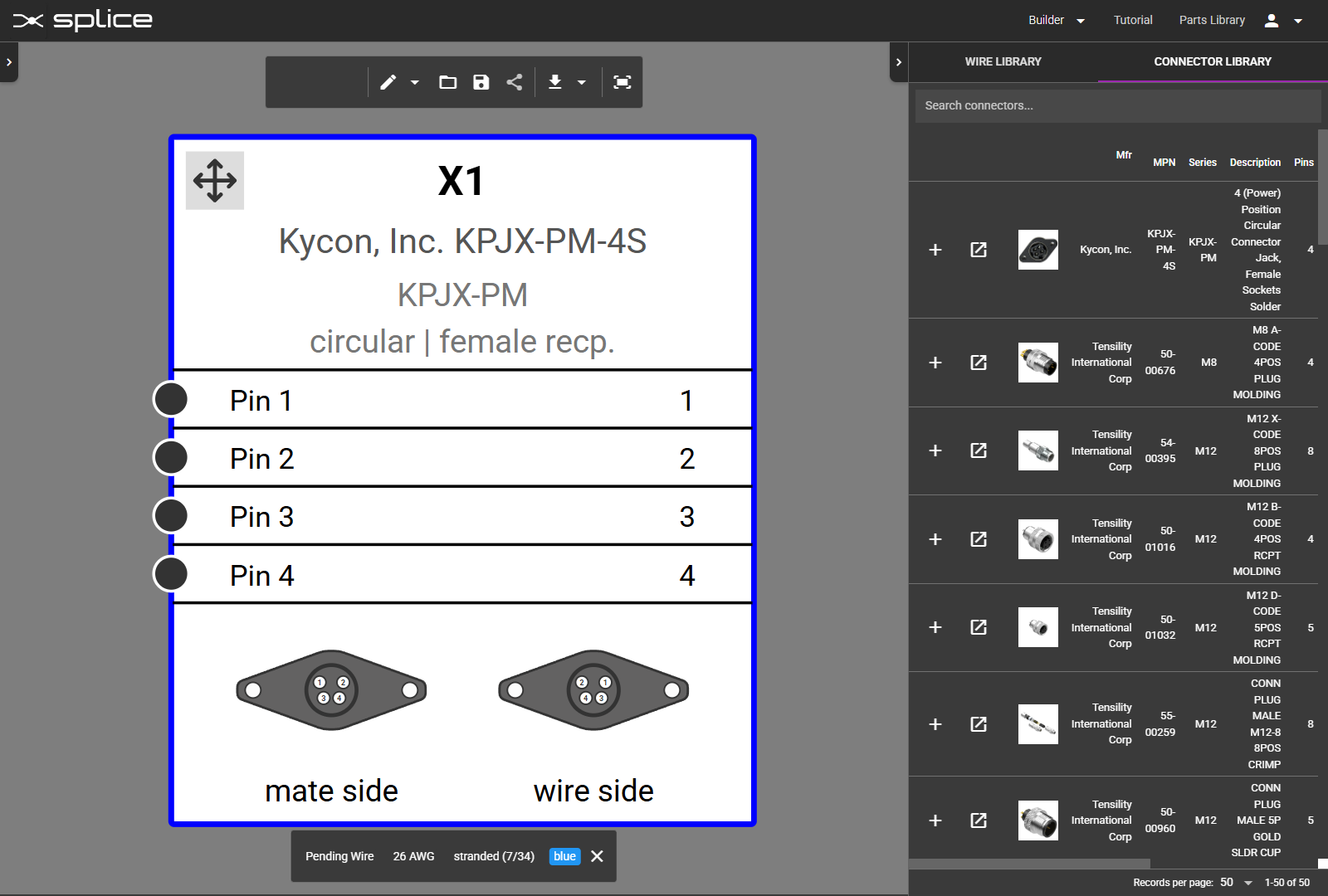Click the move handle on X1 connector

click(x=215, y=181)
